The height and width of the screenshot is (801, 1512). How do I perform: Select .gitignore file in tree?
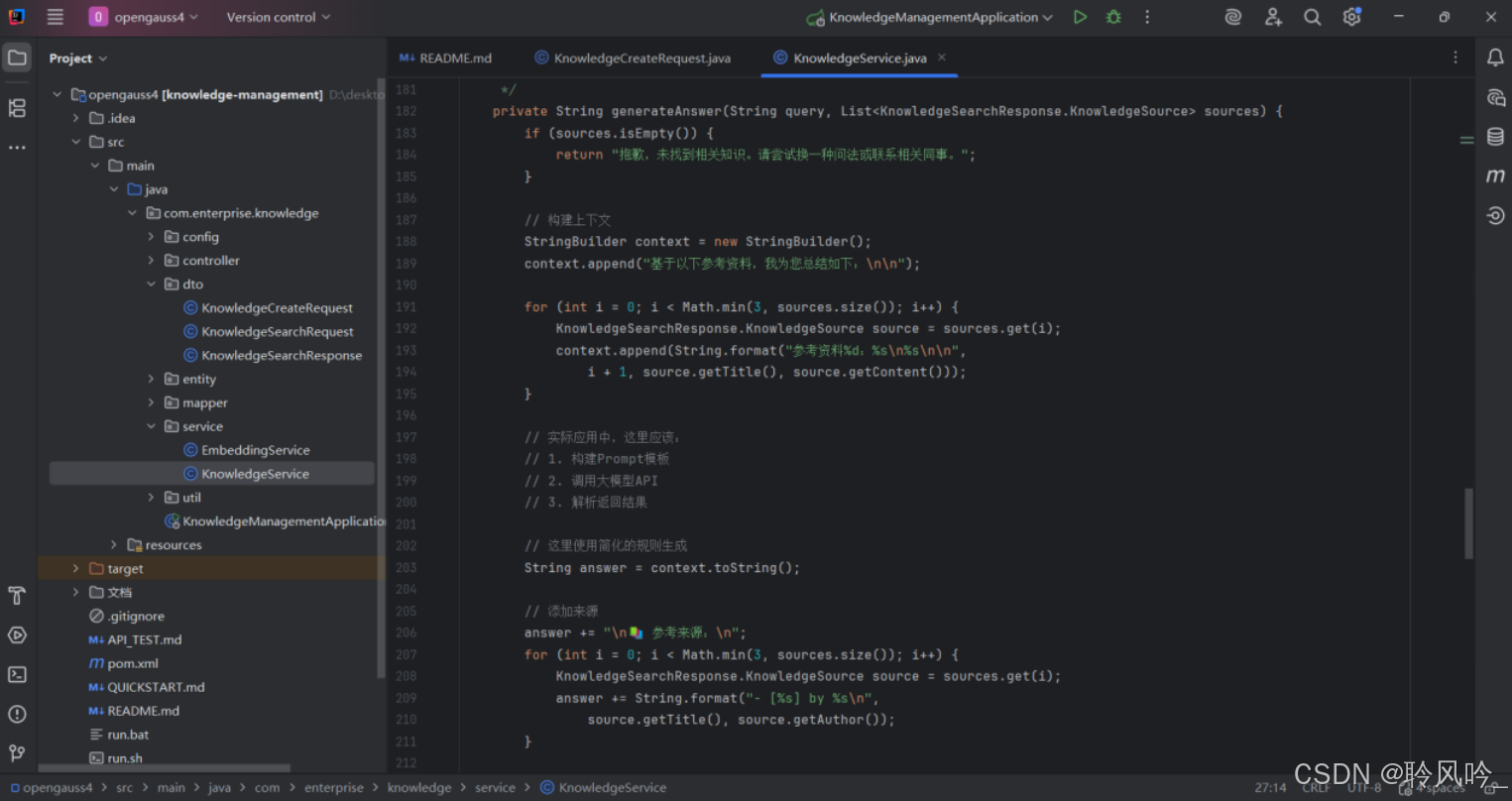126,616
